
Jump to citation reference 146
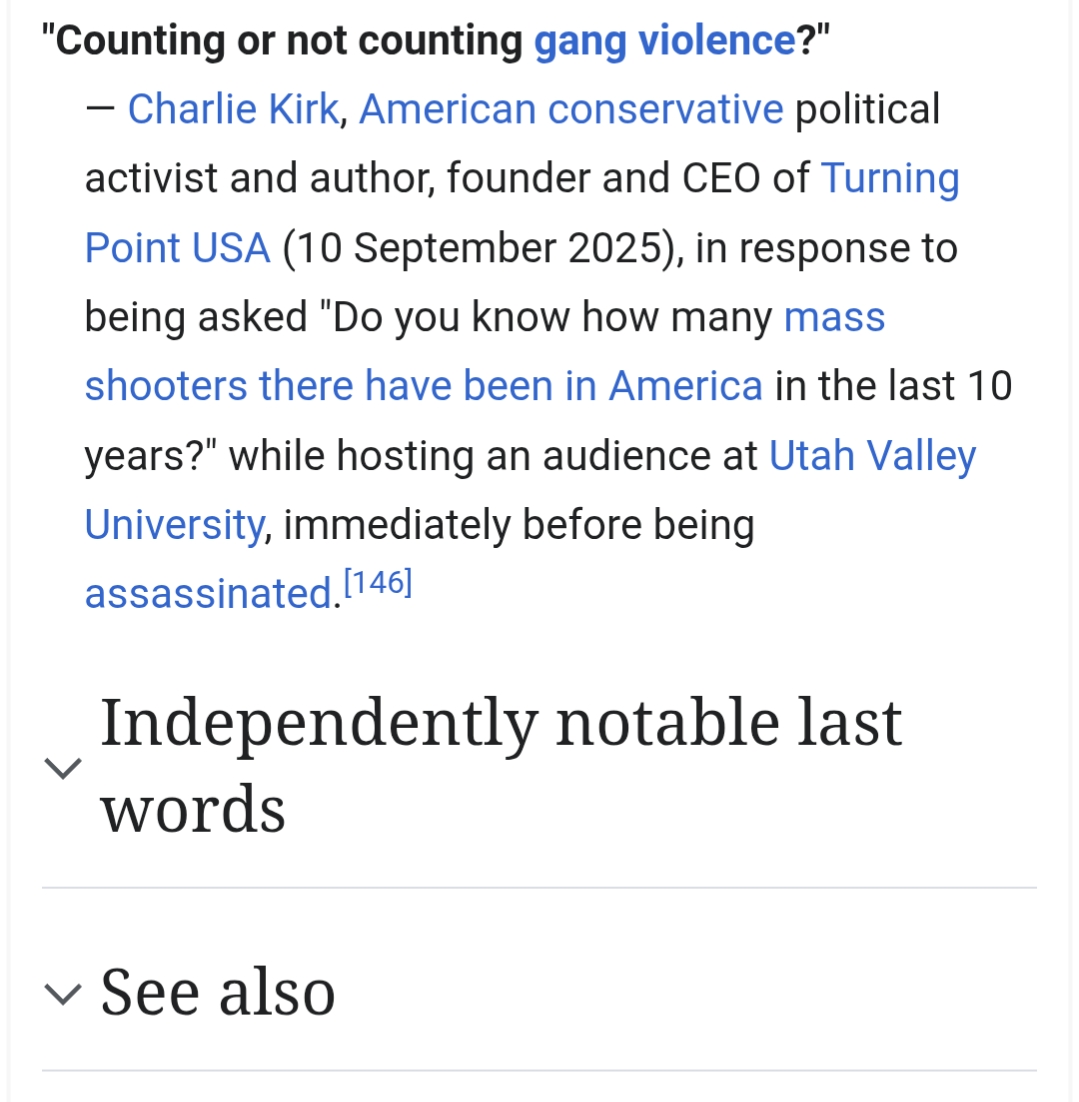tap(377, 583)
